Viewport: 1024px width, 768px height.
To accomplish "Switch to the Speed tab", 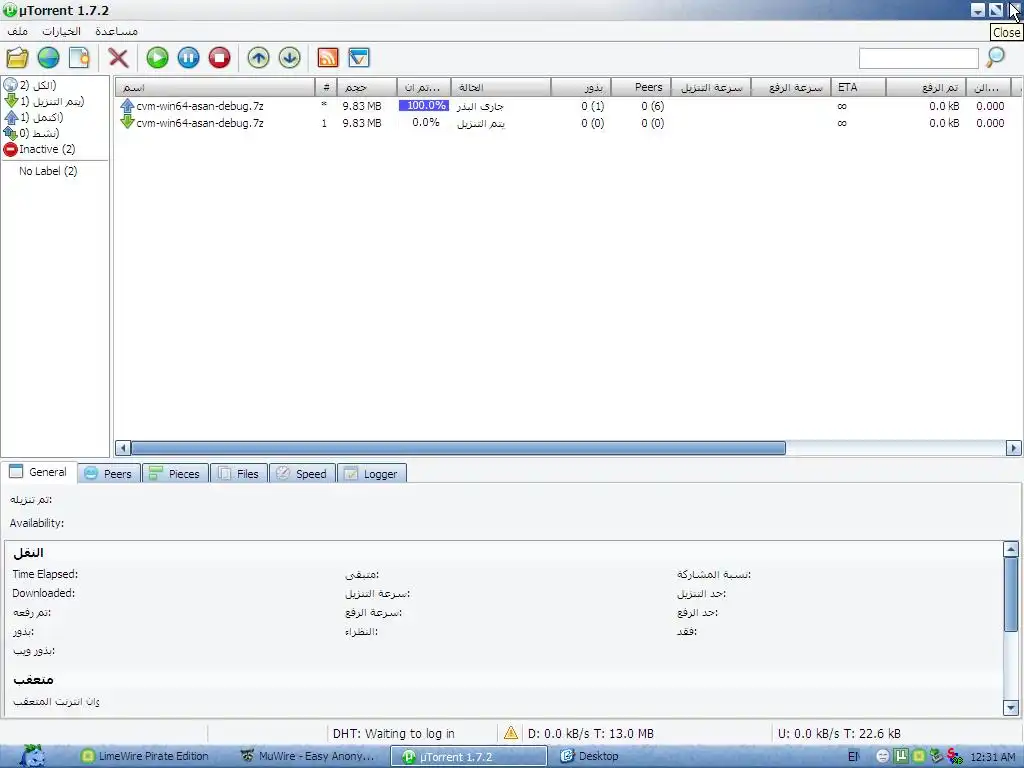I will (302, 473).
